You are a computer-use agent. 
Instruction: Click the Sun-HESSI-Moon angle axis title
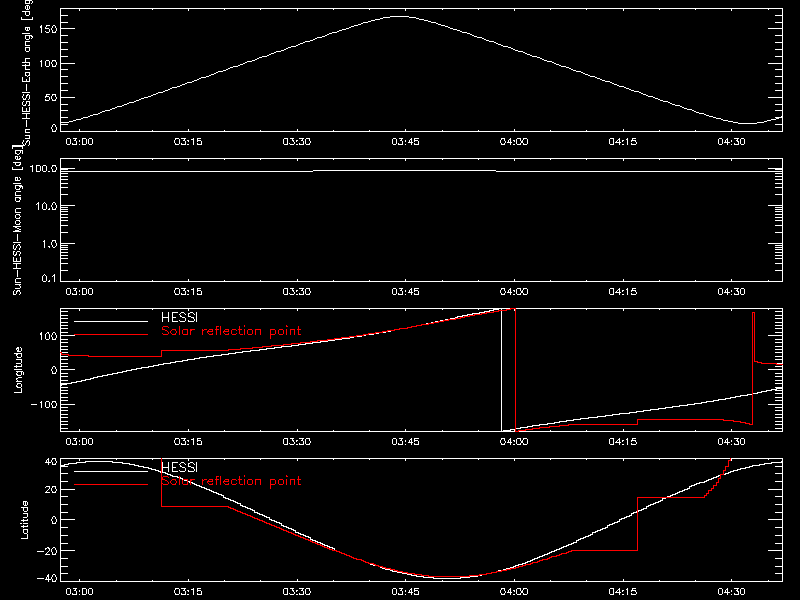pyautogui.click(x=17, y=220)
